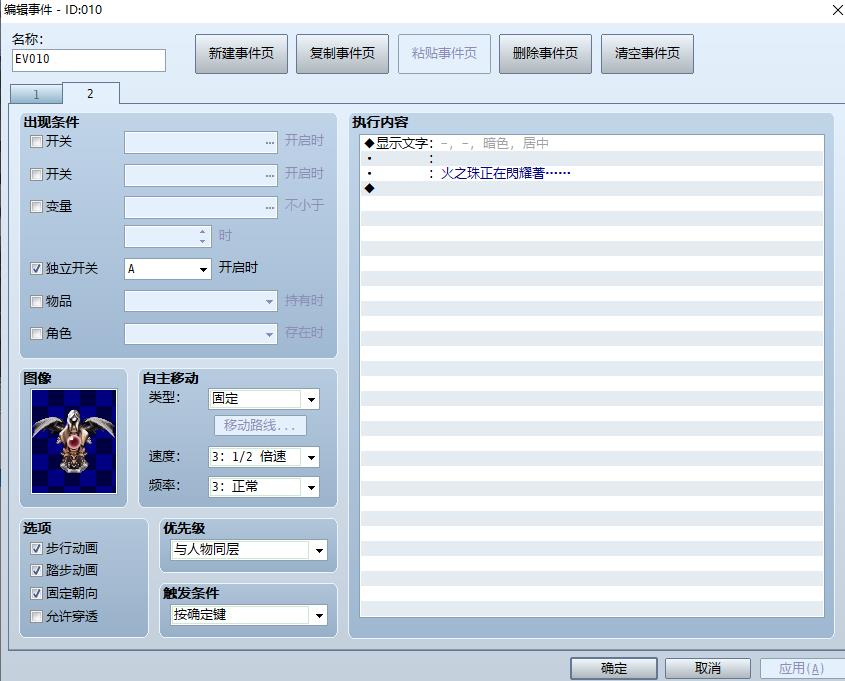Select the 显示文字 command line
The image size is (845, 681).
(x=592, y=143)
